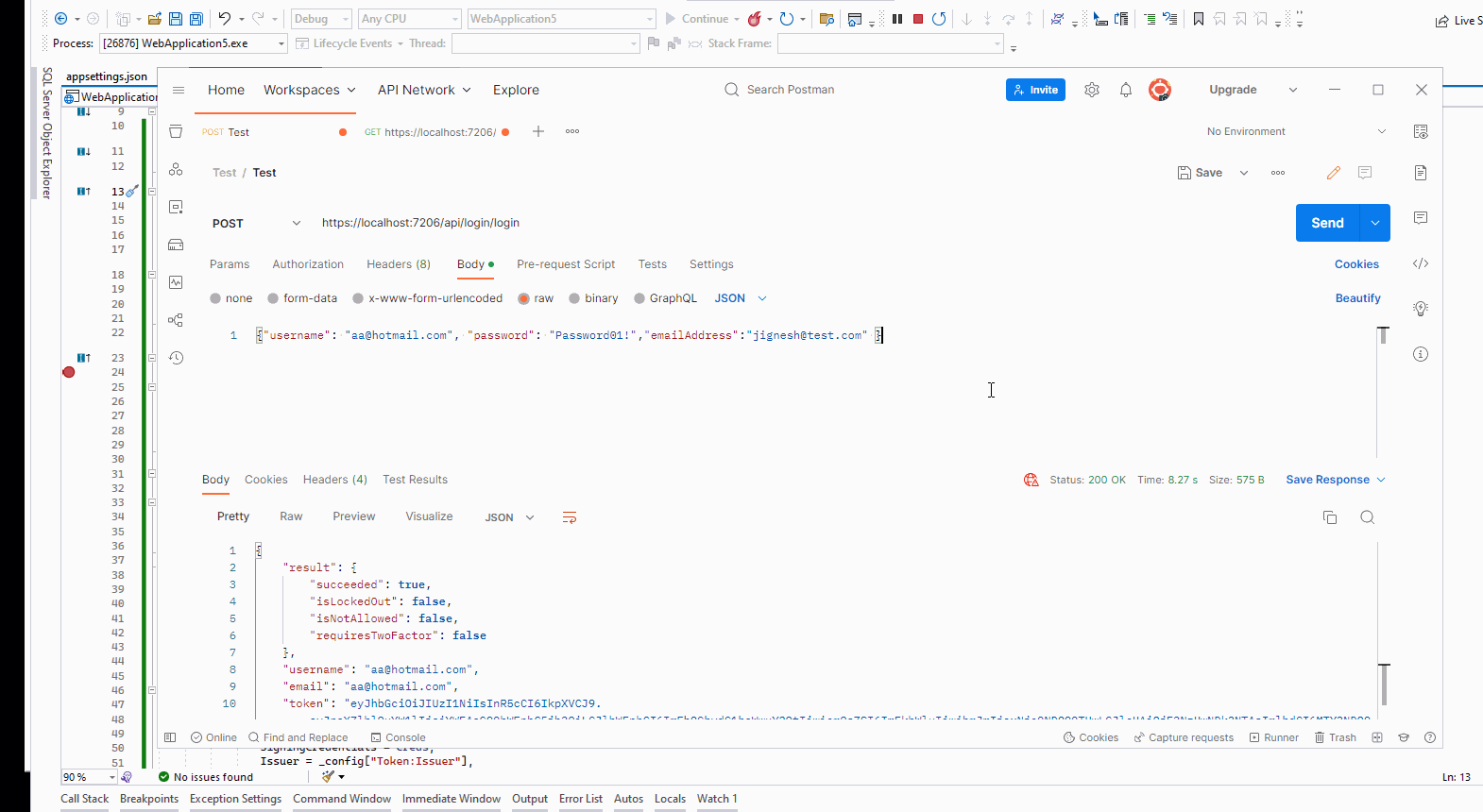Image resolution: width=1483 pixels, height=812 pixels.
Task: Open the Postman hamburger menu
Action: pos(179,90)
